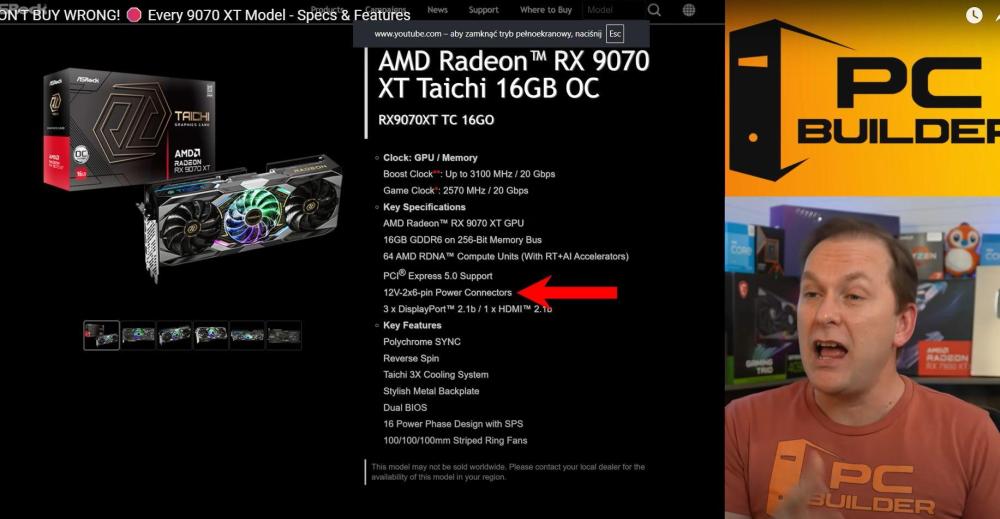Screen dimensions: 1000x519
Task: Click the Share arrow at top-right edge
Action: coord(996,15)
